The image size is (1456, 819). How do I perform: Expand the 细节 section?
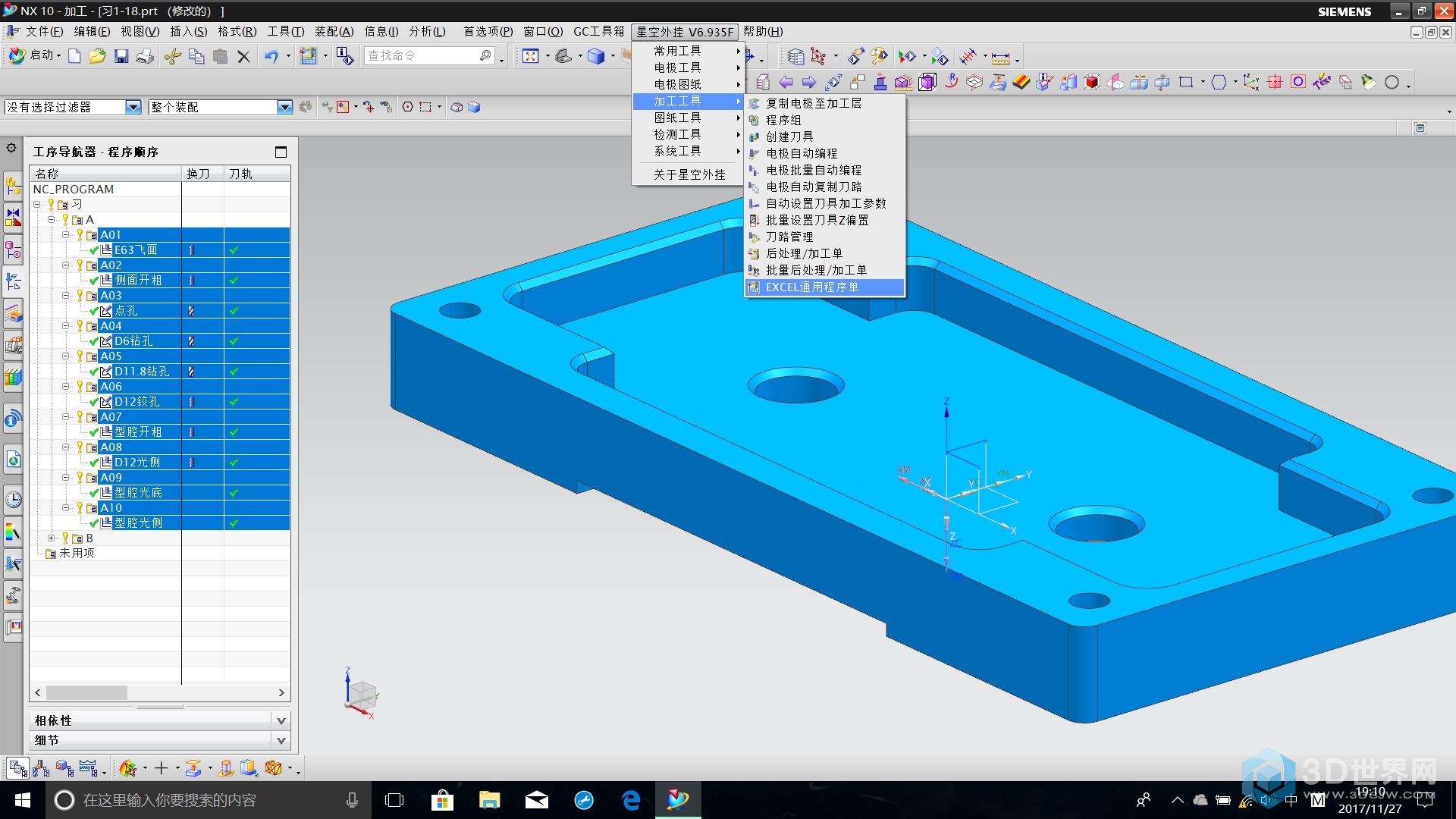pos(281,740)
